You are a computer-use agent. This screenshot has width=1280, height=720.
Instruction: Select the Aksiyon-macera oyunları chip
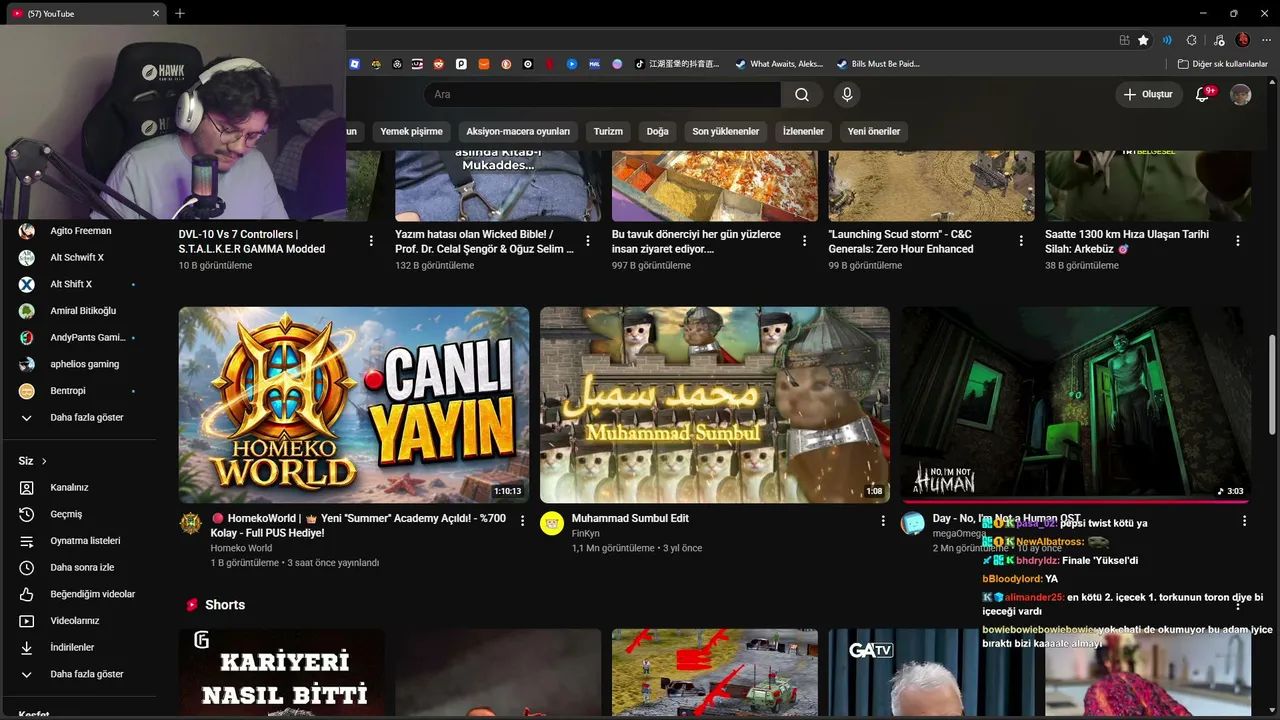tap(518, 131)
